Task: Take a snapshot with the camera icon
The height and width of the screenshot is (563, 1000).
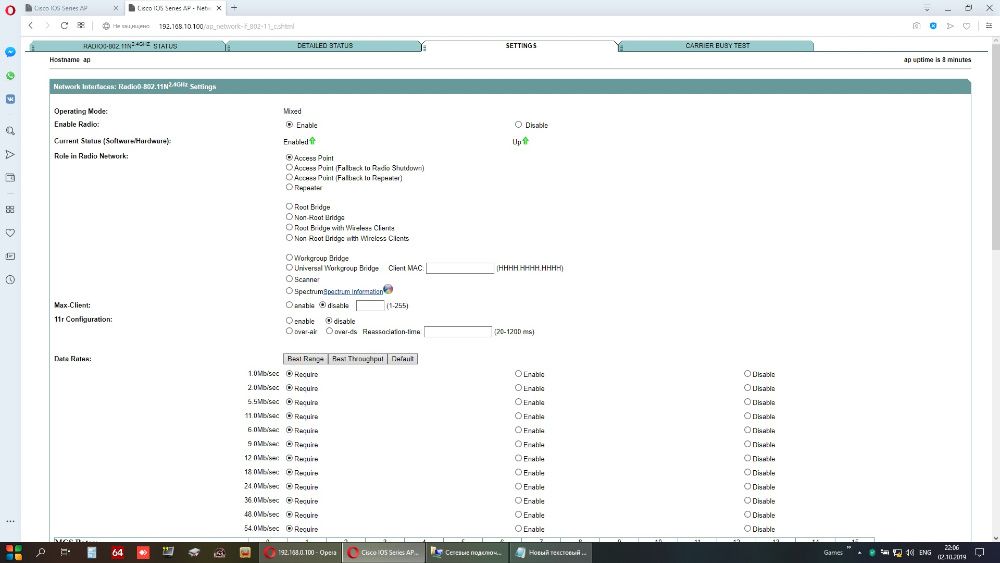Action: pos(916,26)
